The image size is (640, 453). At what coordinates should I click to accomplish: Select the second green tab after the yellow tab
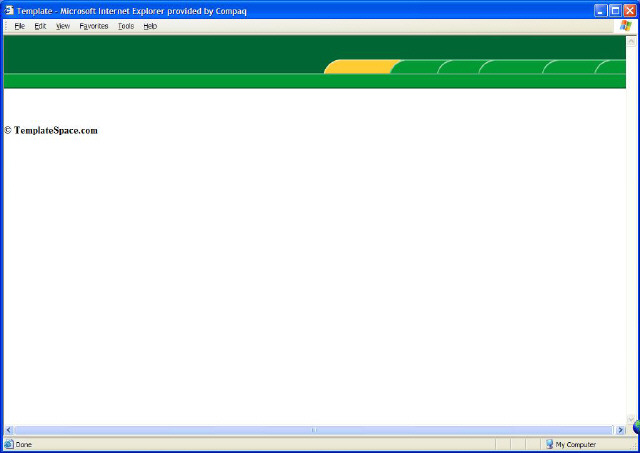[x=460, y=67]
